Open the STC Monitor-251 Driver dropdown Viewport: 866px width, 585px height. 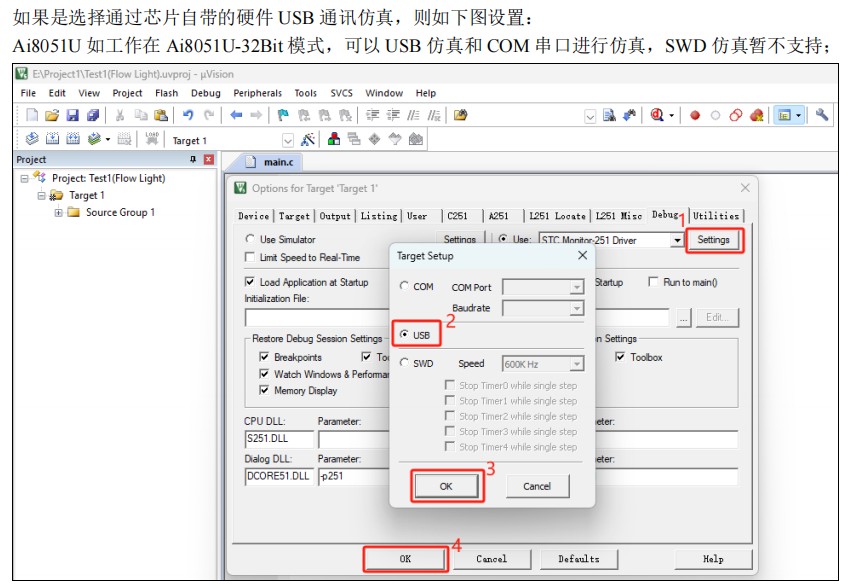point(677,240)
